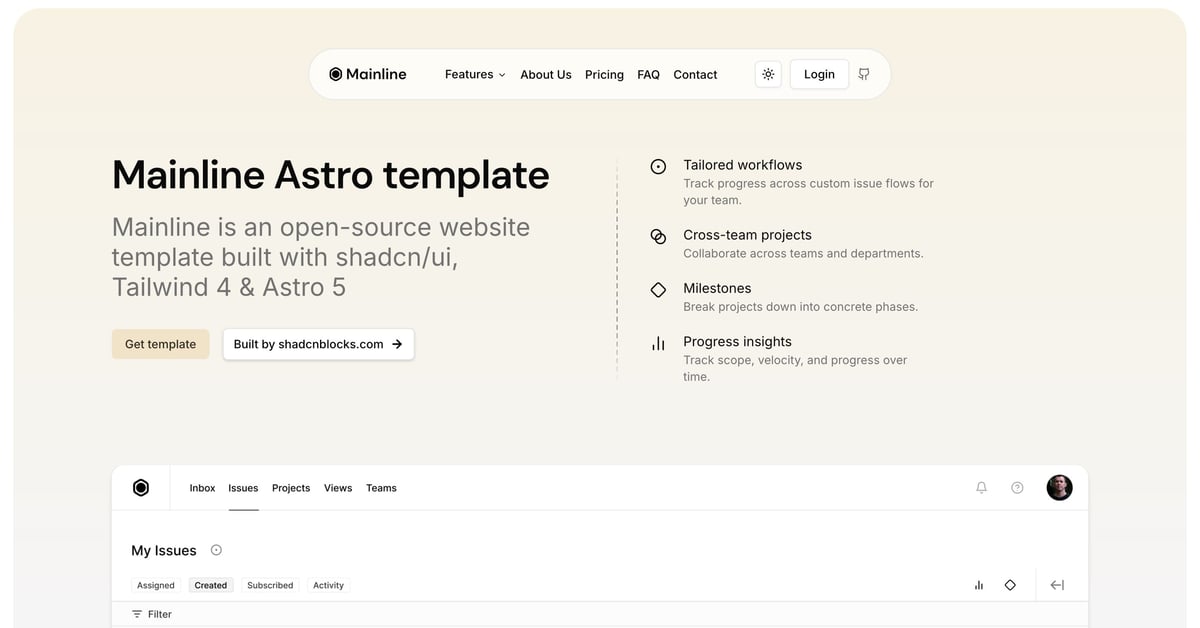
Task: Click the notification bell icon
Action: click(981, 488)
